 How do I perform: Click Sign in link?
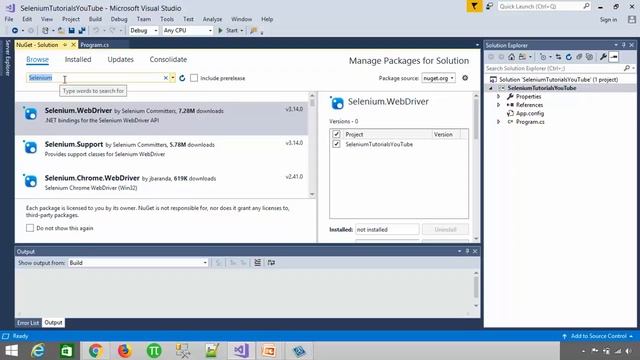click(x=608, y=20)
